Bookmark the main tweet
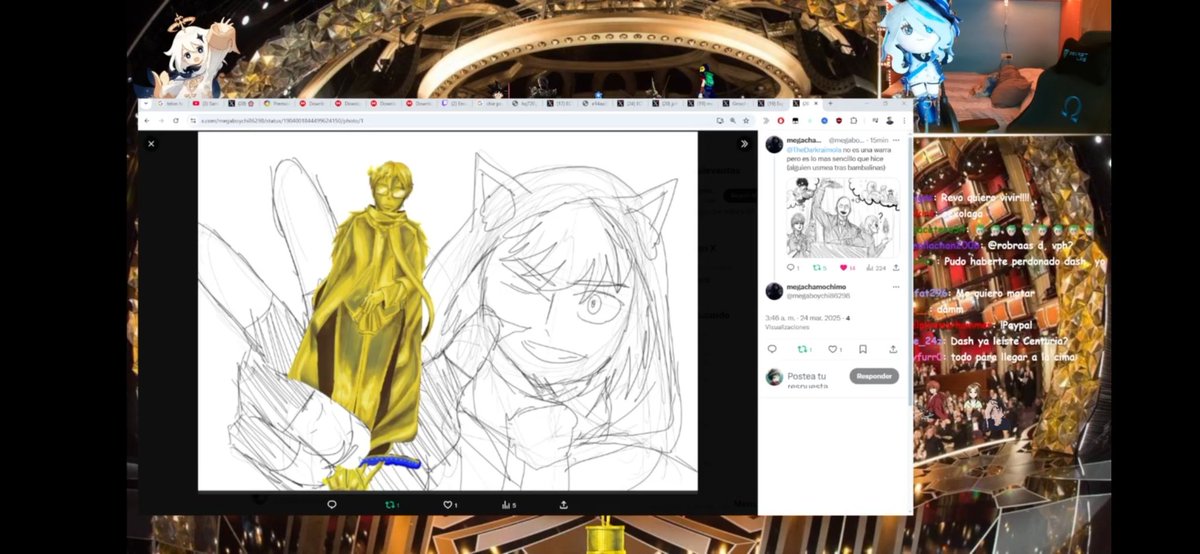 click(x=862, y=349)
